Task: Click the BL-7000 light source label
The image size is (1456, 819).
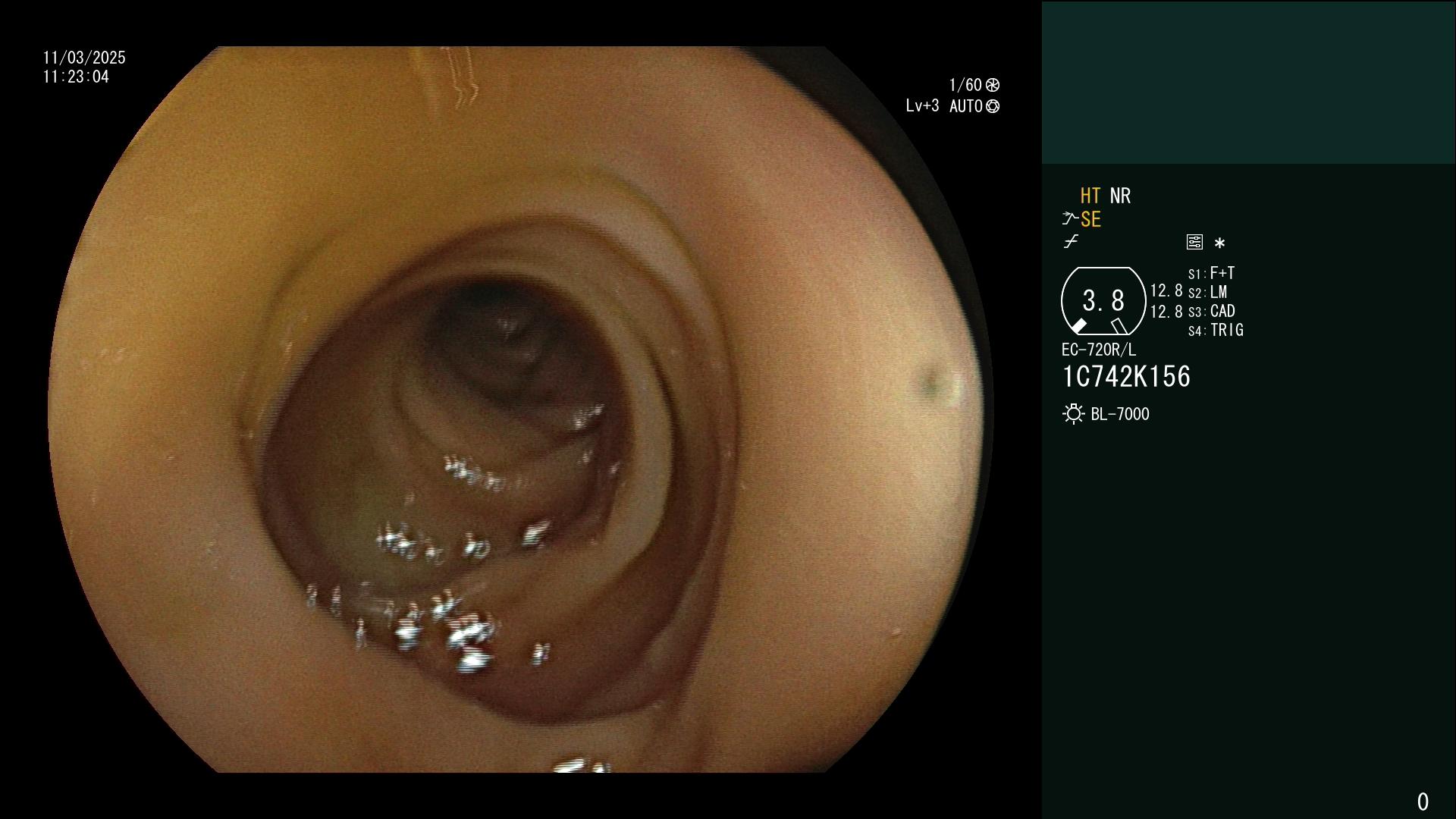Action: 1120,414
